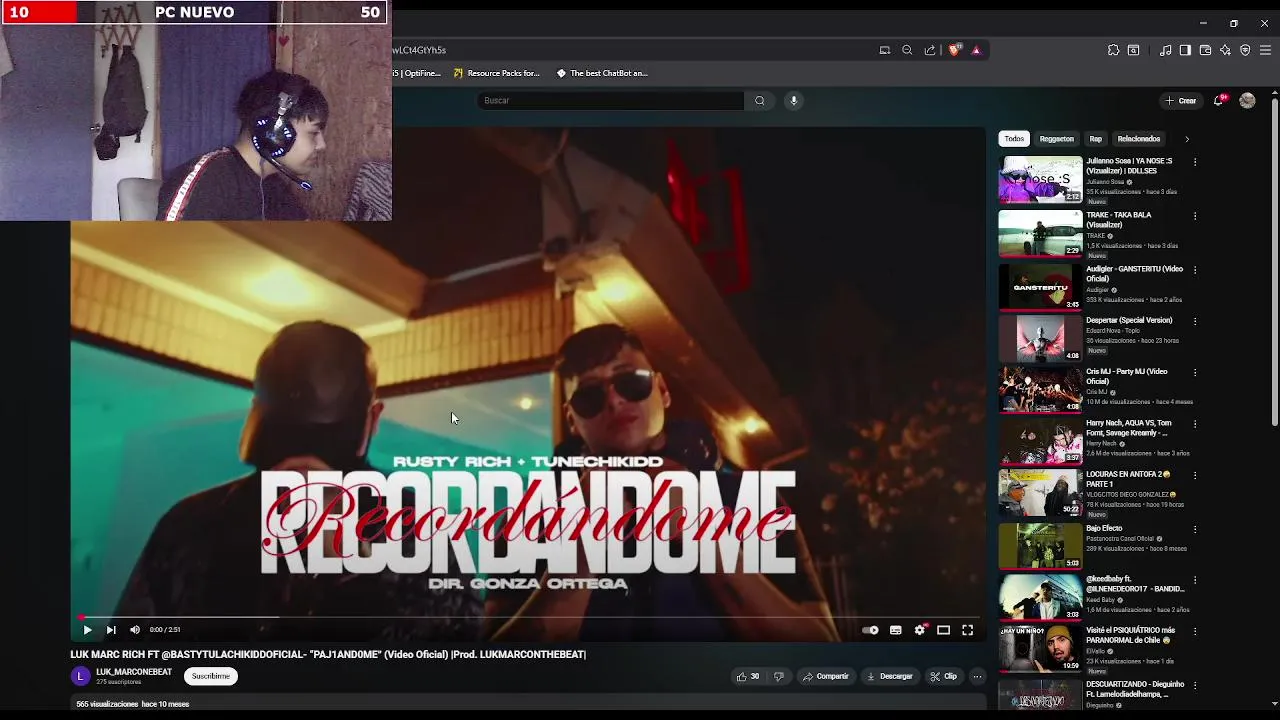Open options for Bajo Efecto video
This screenshot has height=720, width=1280.
pos(1195,529)
